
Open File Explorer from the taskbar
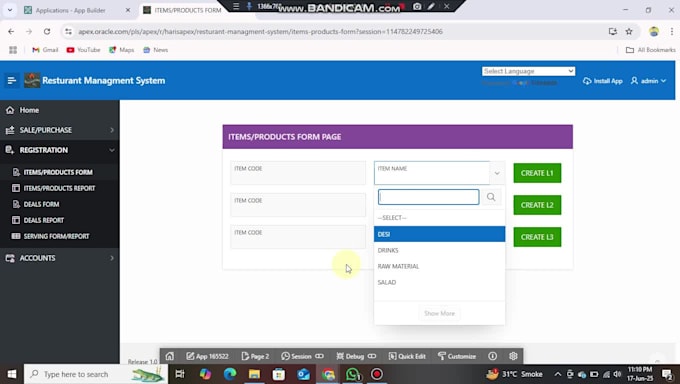click(x=254, y=374)
